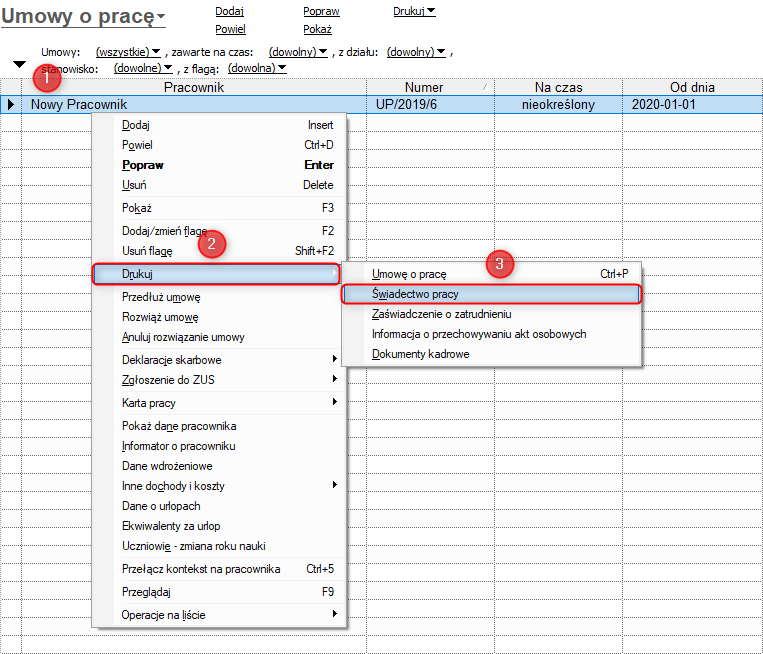The height and width of the screenshot is (654, 763).
Task: Click the Popraw link at top
Action: (x=321, y=11)
